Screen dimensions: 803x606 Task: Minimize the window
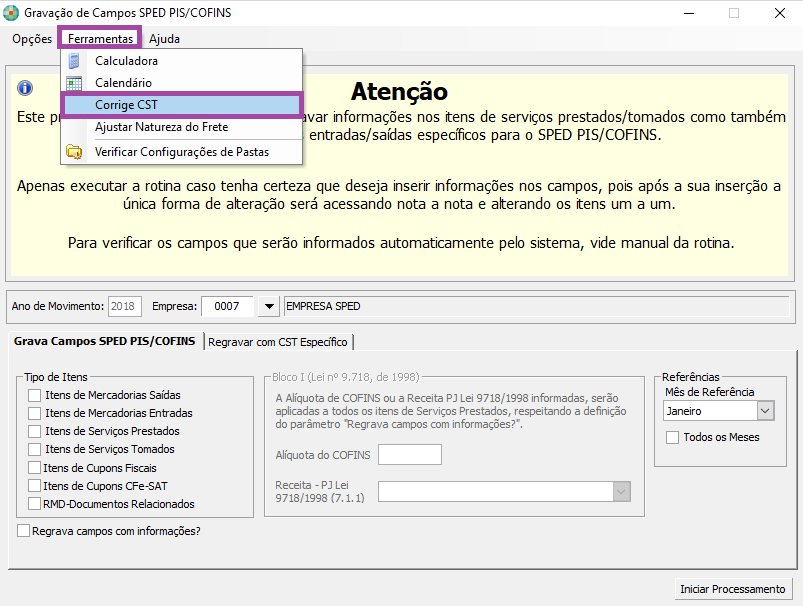(689, 13)
